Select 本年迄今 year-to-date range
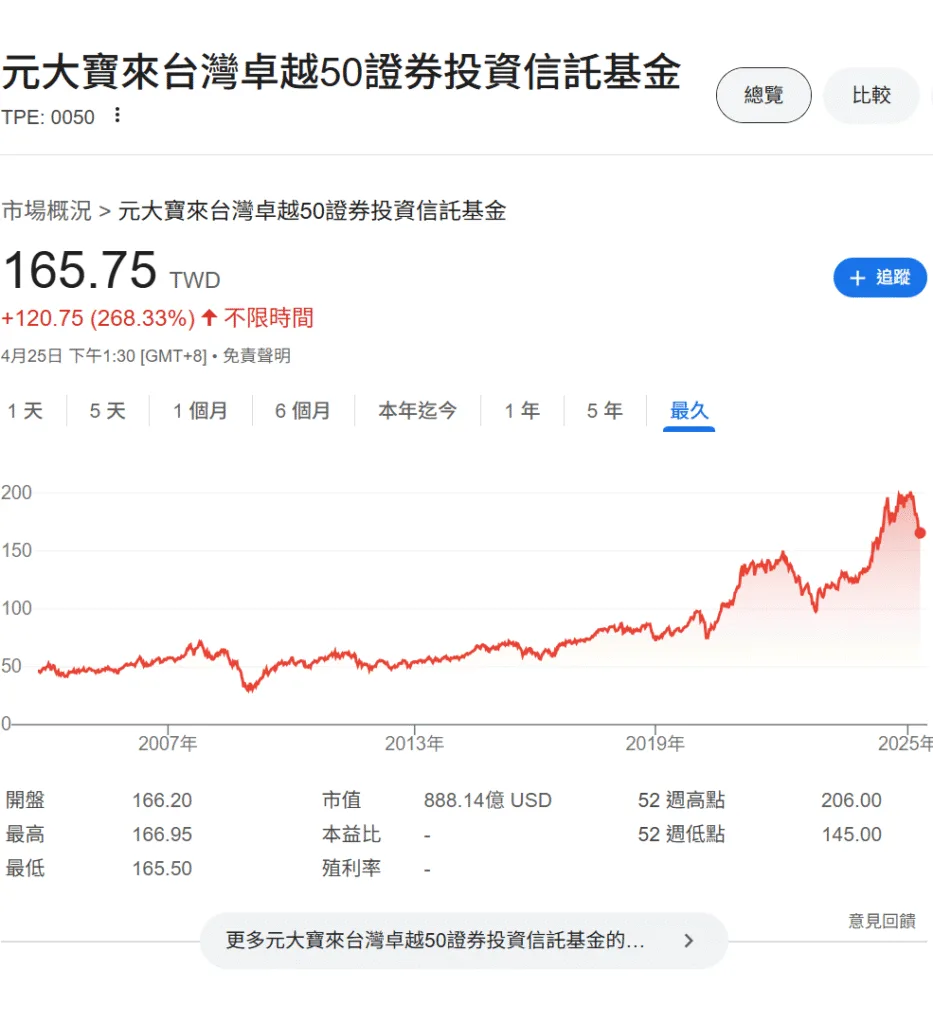 417,411
